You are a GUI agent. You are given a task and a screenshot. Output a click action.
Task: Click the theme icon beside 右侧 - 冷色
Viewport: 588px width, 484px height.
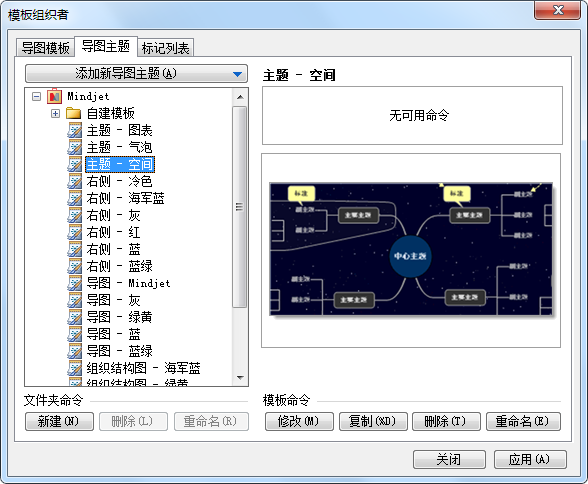(x=75, y=181)
